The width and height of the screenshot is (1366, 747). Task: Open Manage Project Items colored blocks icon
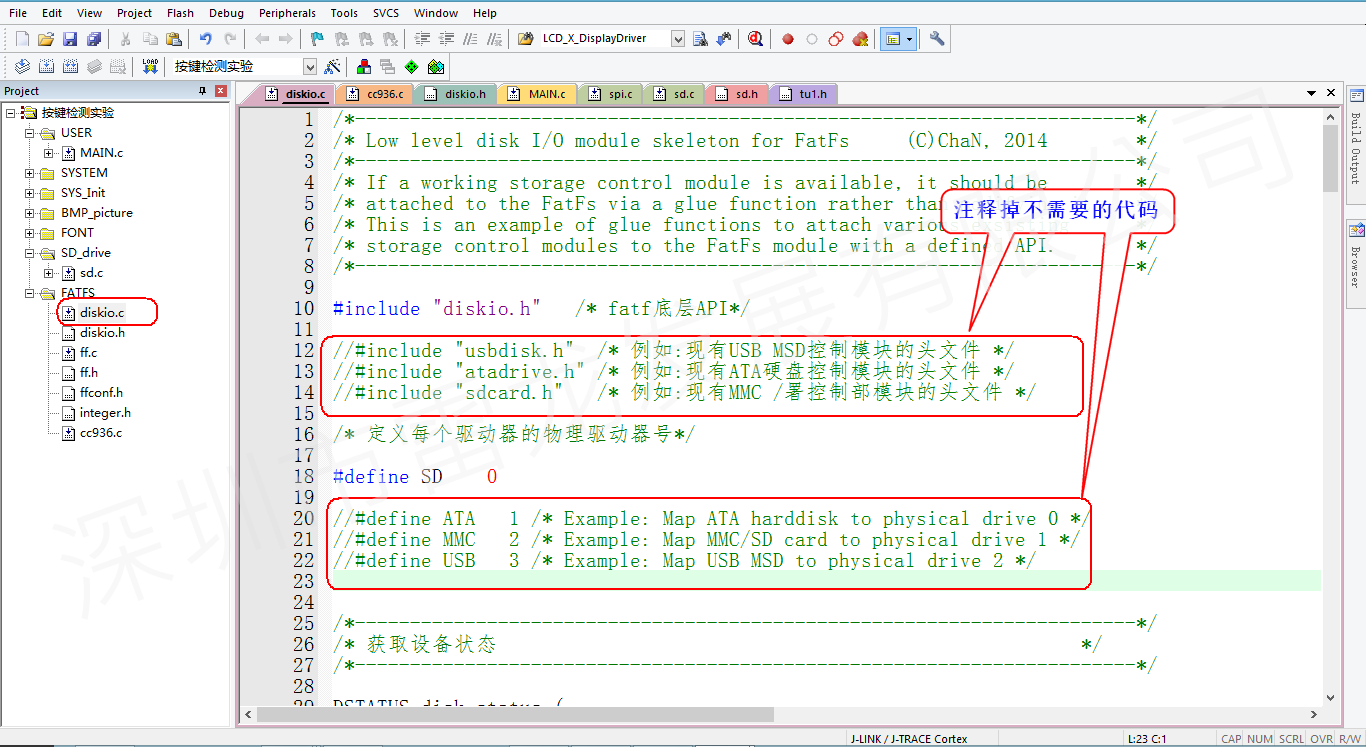pyautogui.click(x=364, y=66)
